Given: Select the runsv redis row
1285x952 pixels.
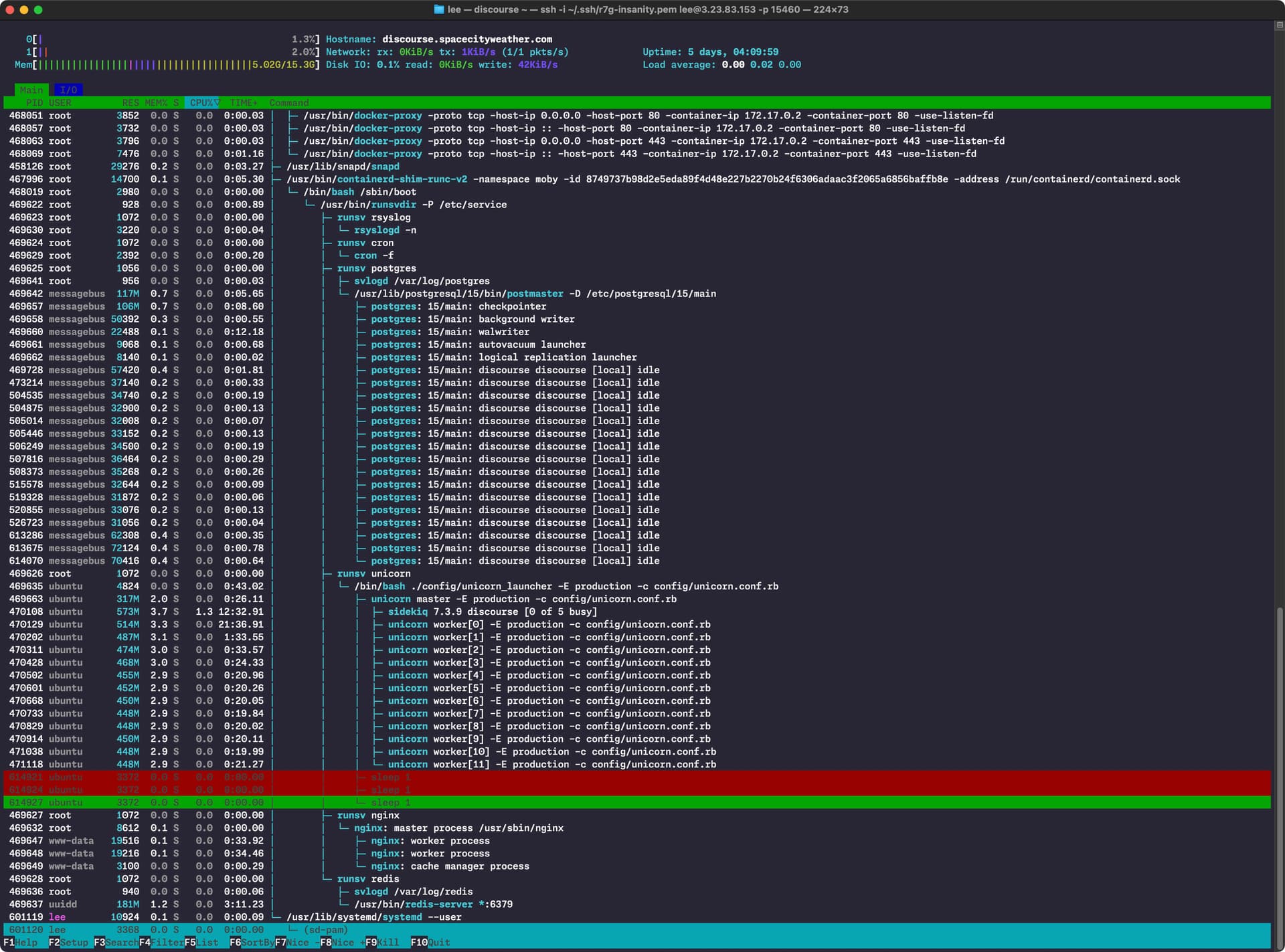Looking at the screenshot, I should click(636, 878).
